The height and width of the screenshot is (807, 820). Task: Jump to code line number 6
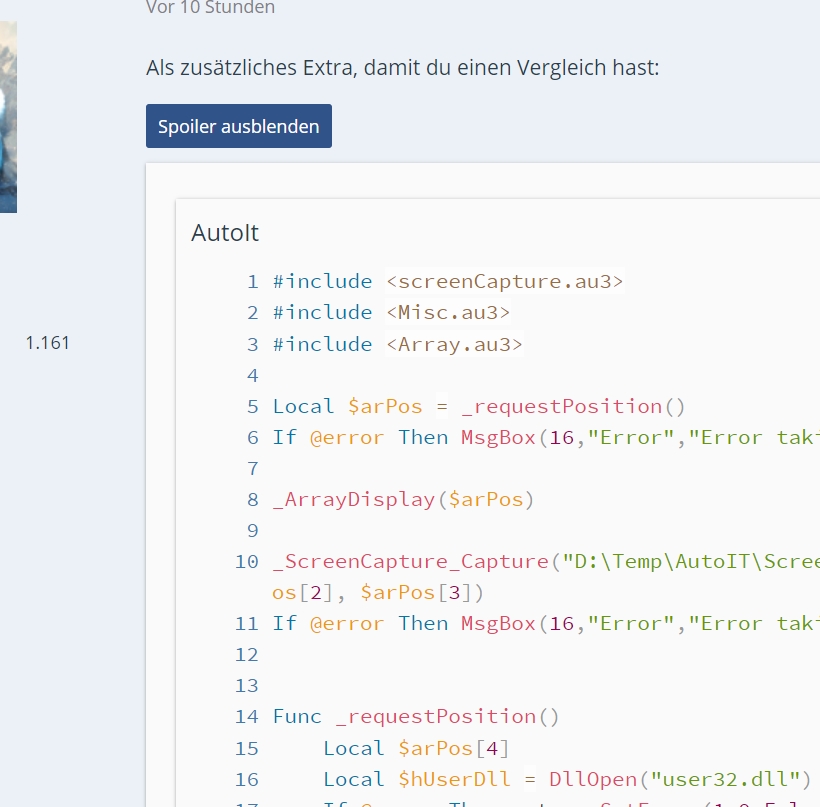tap(252, 437)
